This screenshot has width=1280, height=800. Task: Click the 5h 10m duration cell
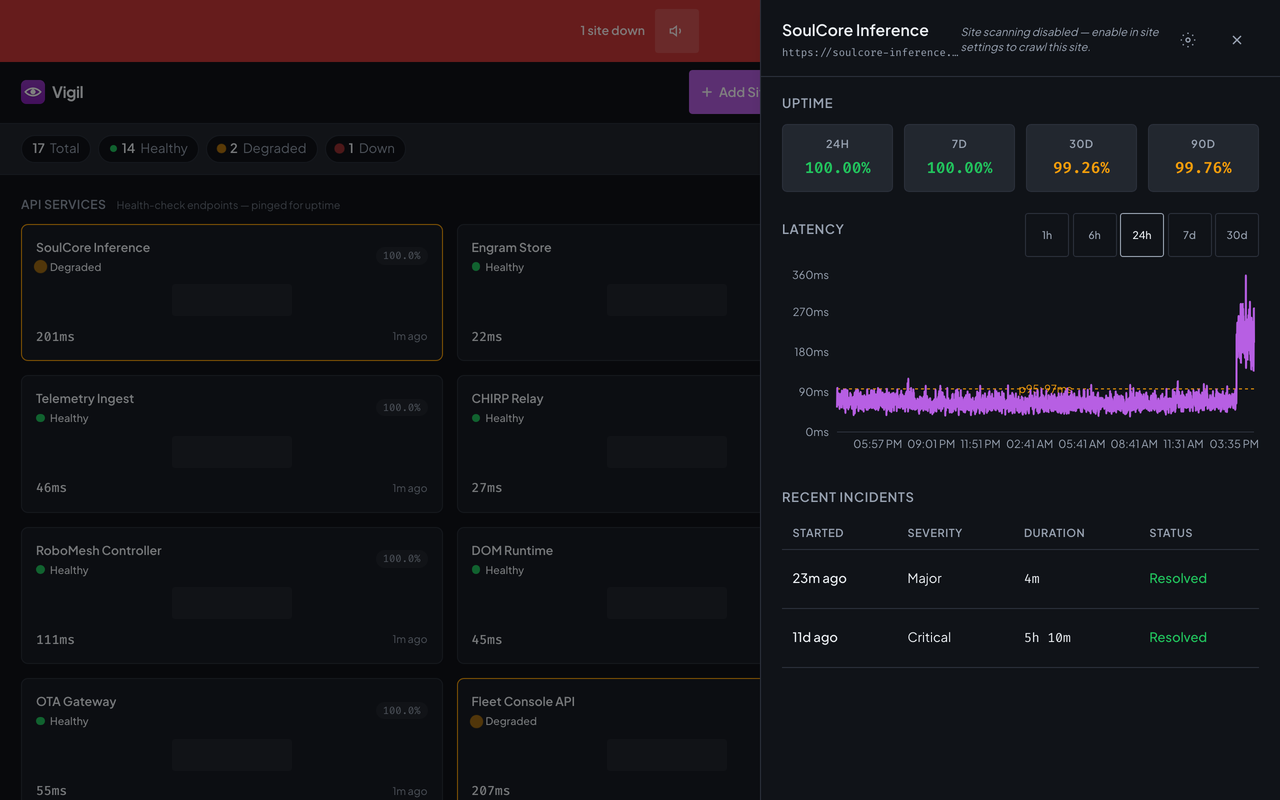pos(1047,638)
